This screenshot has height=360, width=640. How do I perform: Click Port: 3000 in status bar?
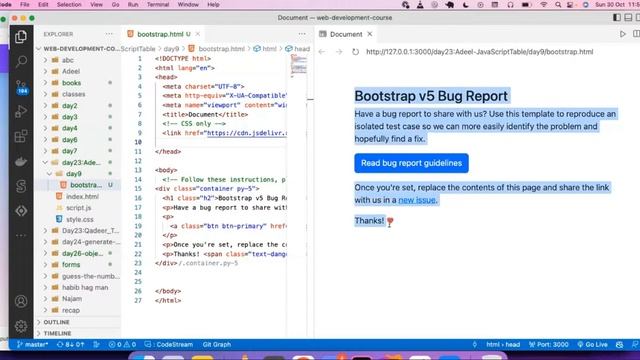tap(549, 344)
